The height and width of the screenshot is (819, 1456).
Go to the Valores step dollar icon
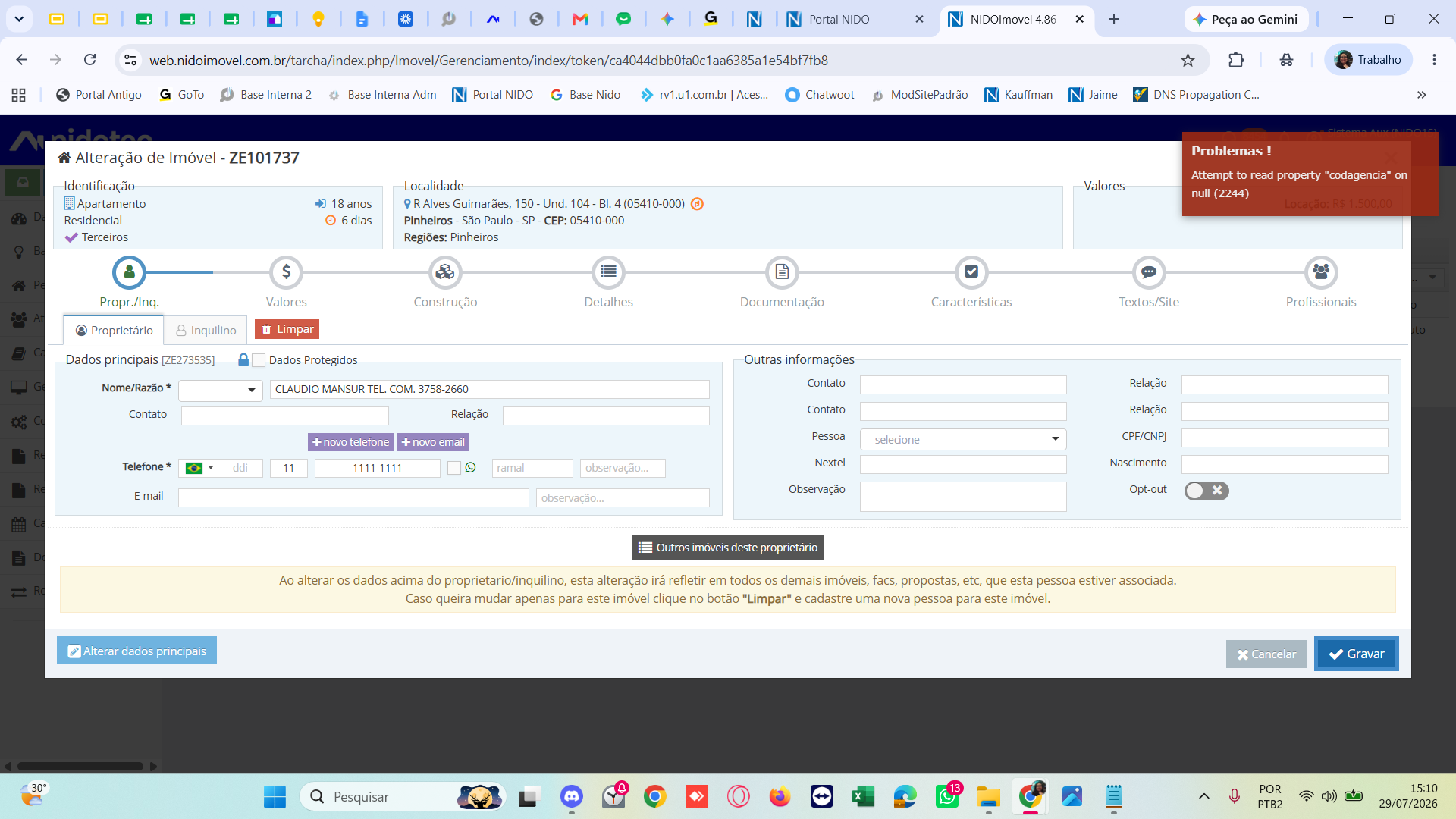coord(286,272)
